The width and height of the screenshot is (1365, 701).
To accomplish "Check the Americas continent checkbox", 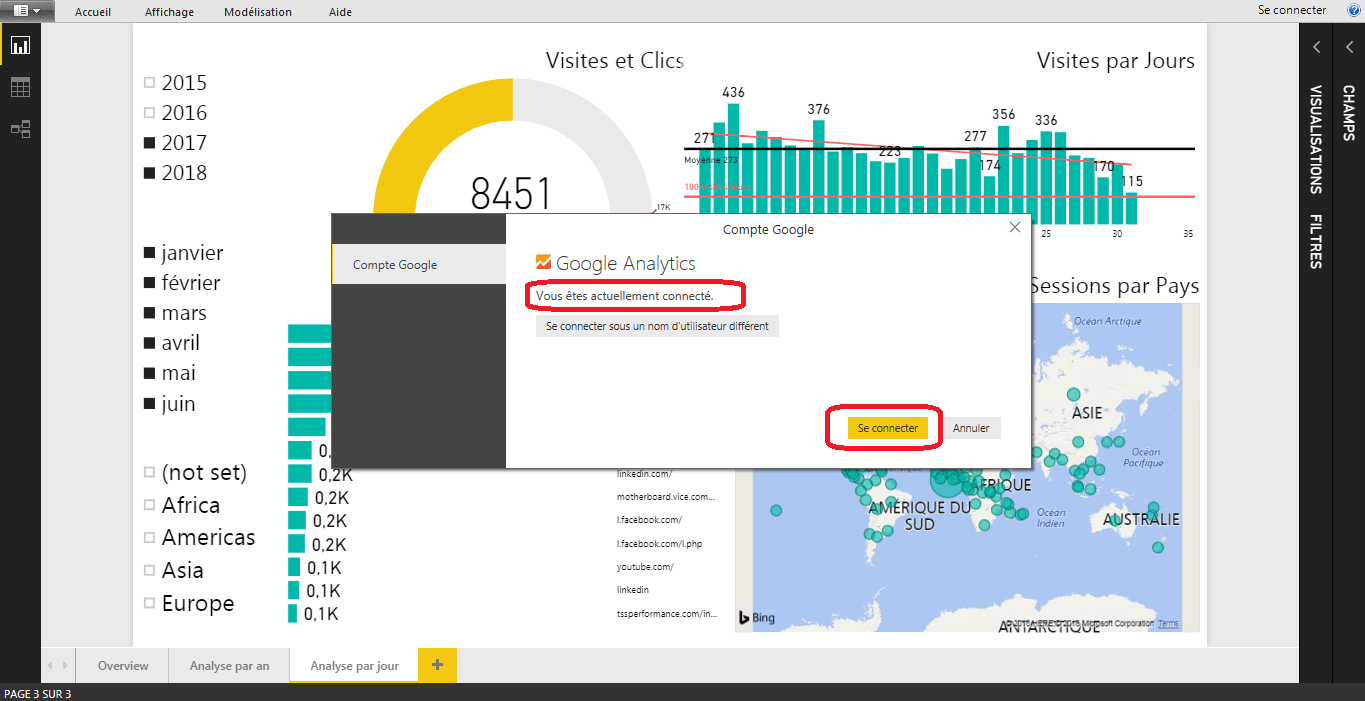I will 150,538.
